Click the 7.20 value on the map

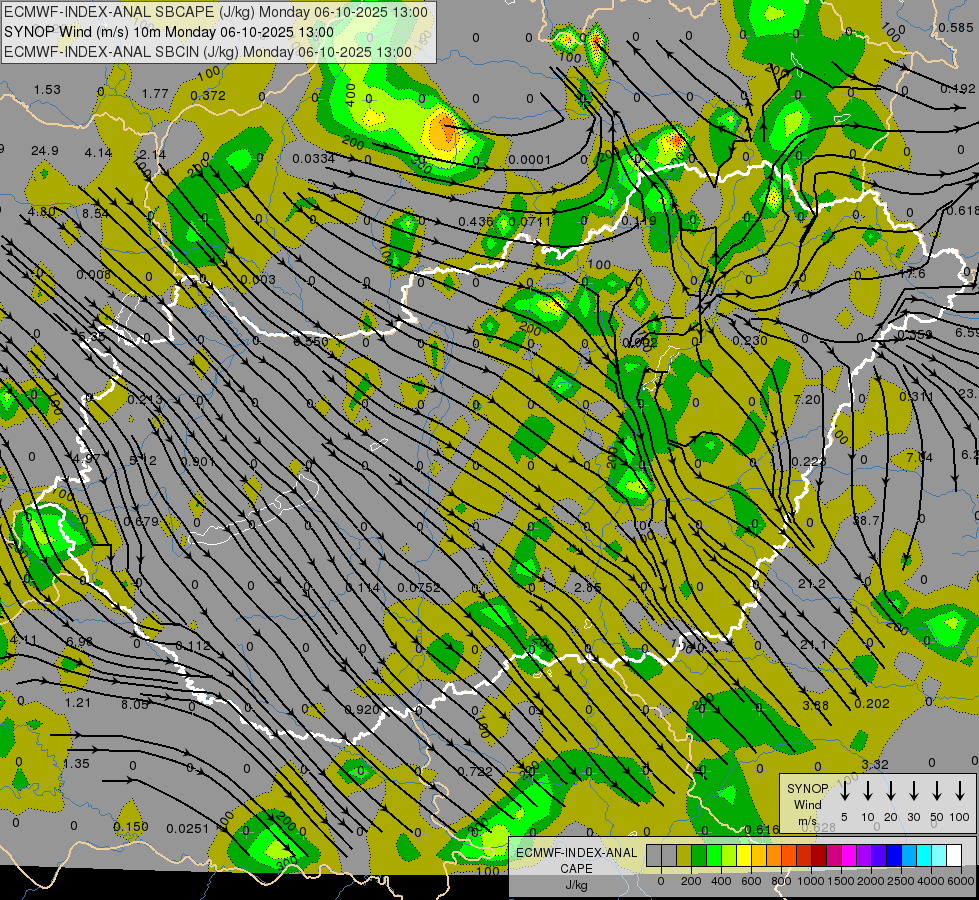807,399
